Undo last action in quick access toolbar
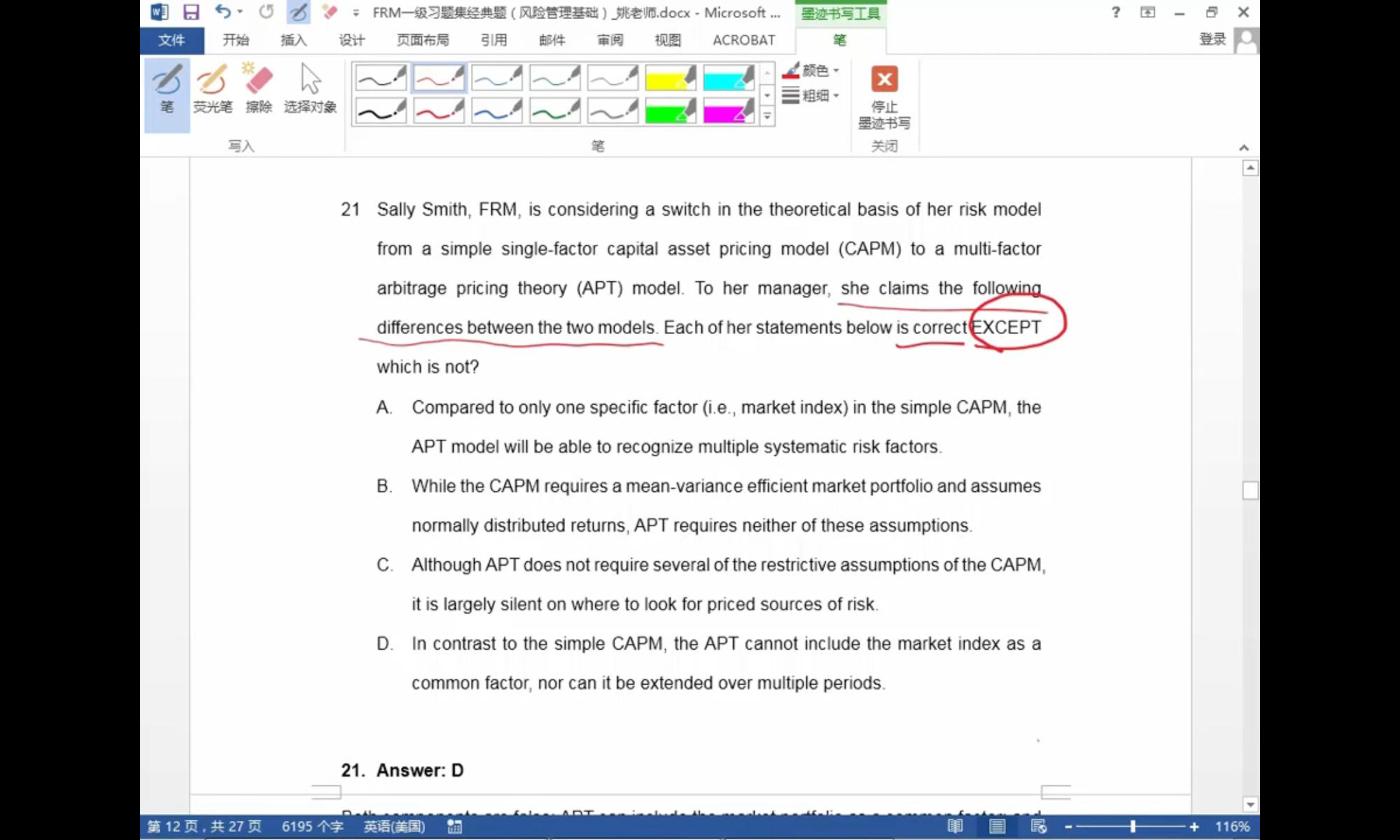The height and width of the screenshot is (840, 1400). 223,12
